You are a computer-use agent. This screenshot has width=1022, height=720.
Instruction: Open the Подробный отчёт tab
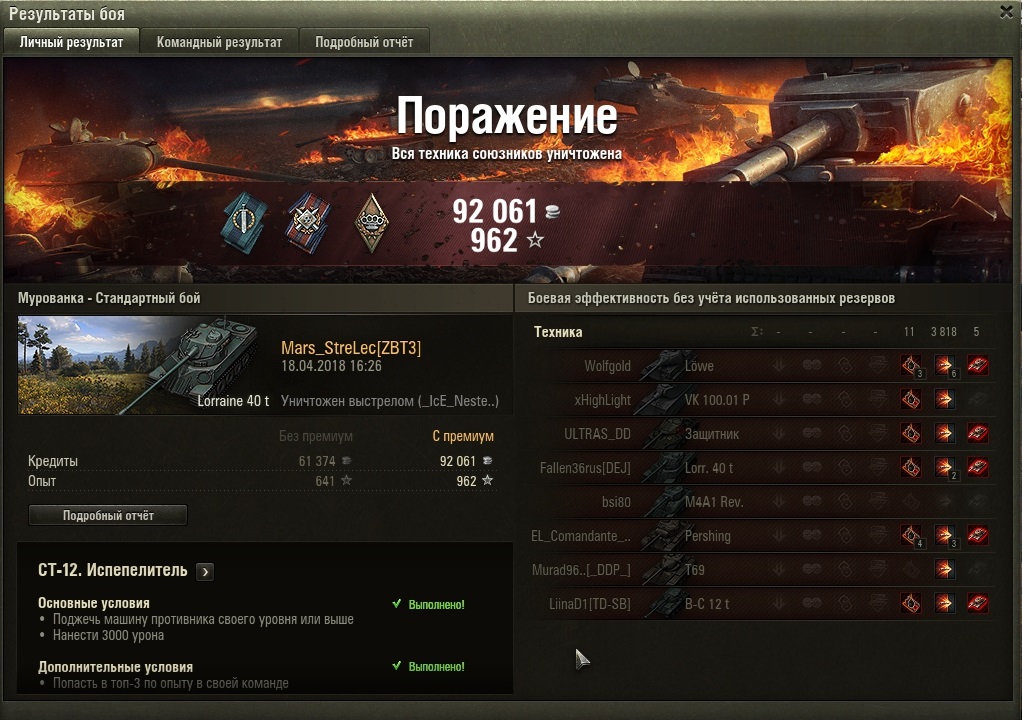tap(364, 42)
